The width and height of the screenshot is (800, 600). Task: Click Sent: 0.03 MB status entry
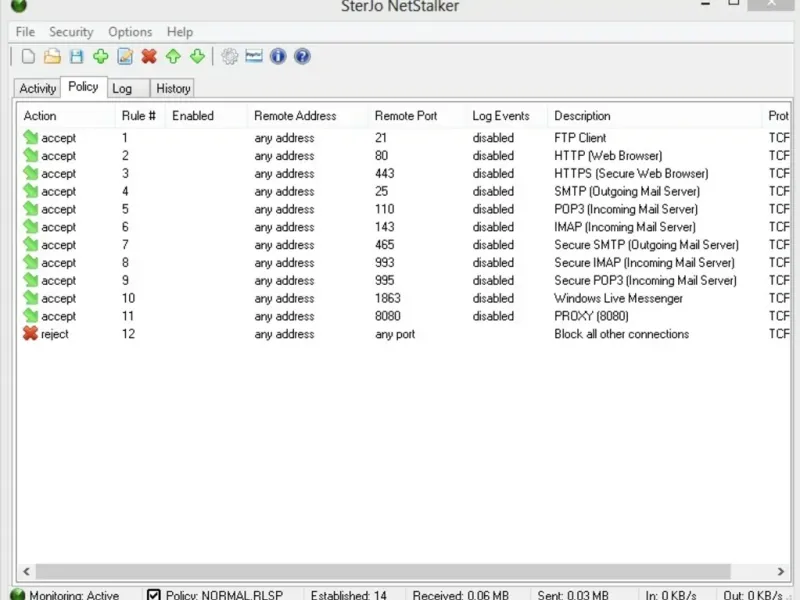point(572,595)
